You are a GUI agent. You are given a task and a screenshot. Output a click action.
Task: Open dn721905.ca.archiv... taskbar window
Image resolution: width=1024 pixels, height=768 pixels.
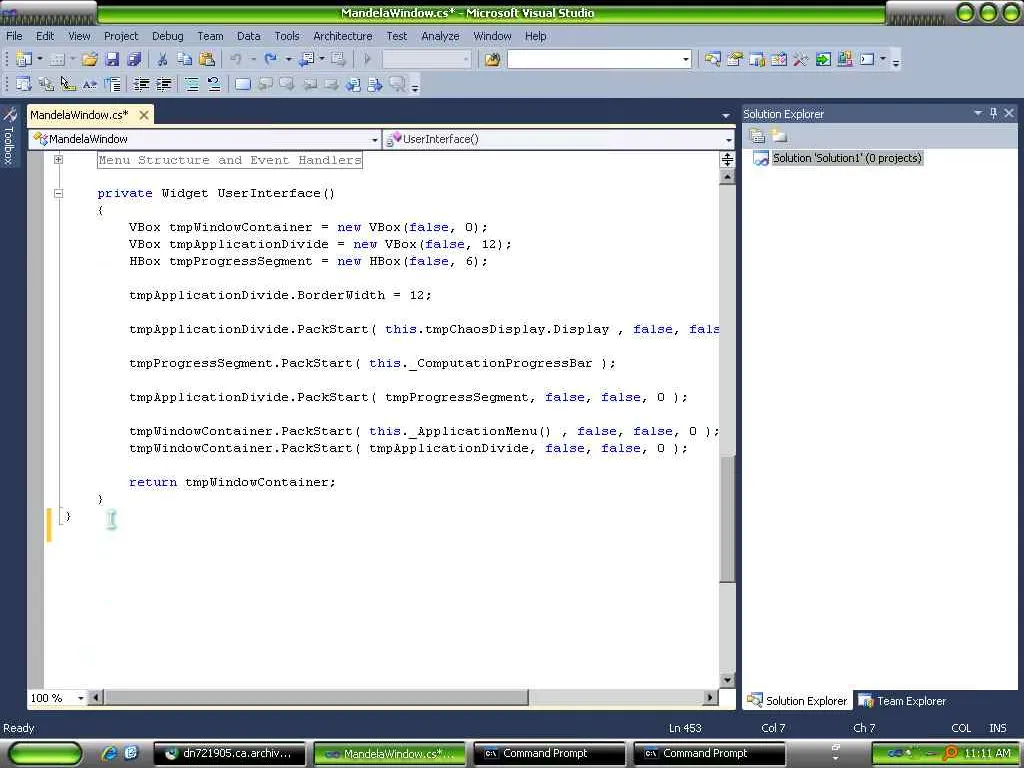[x=229, y=754]
